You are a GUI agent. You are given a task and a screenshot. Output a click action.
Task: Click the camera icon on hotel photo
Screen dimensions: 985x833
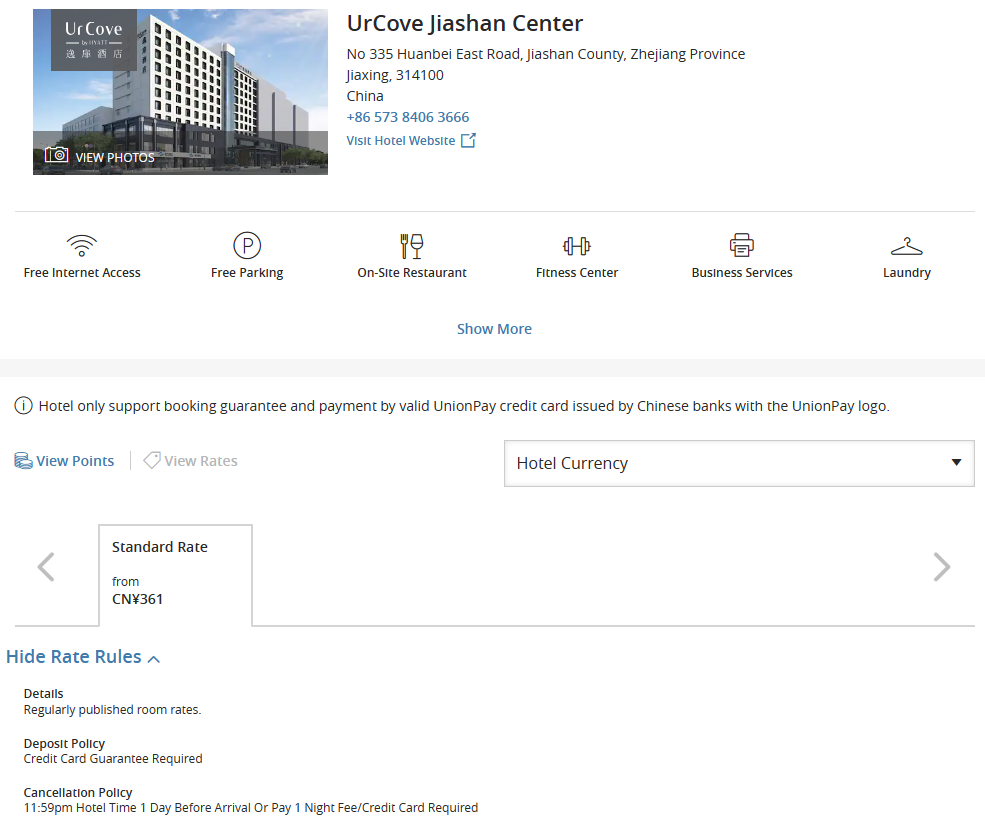point(57,155)
